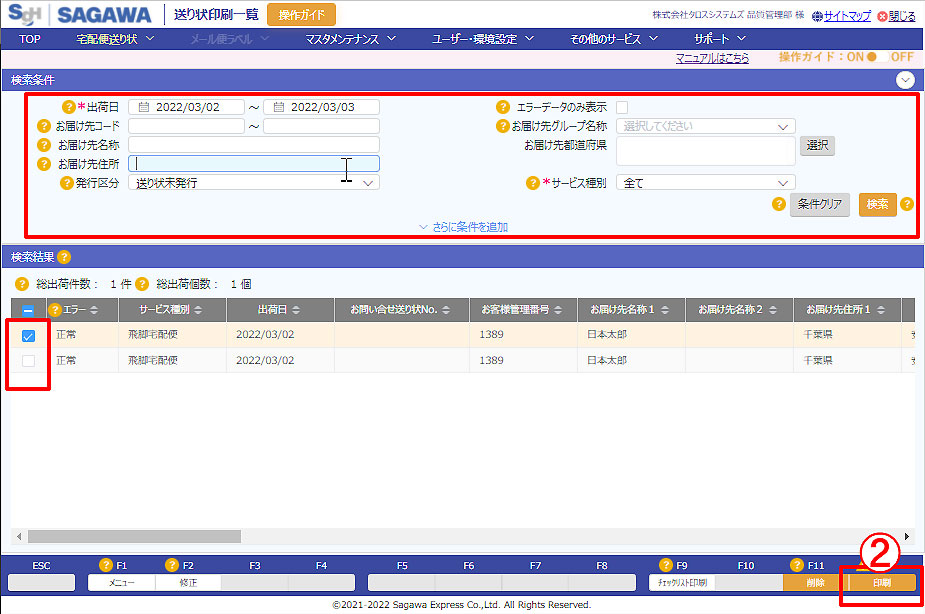Click the globe icon for サイトマップ
The height and width of the screenshot is (614, 925).
(x=816, y=16)
